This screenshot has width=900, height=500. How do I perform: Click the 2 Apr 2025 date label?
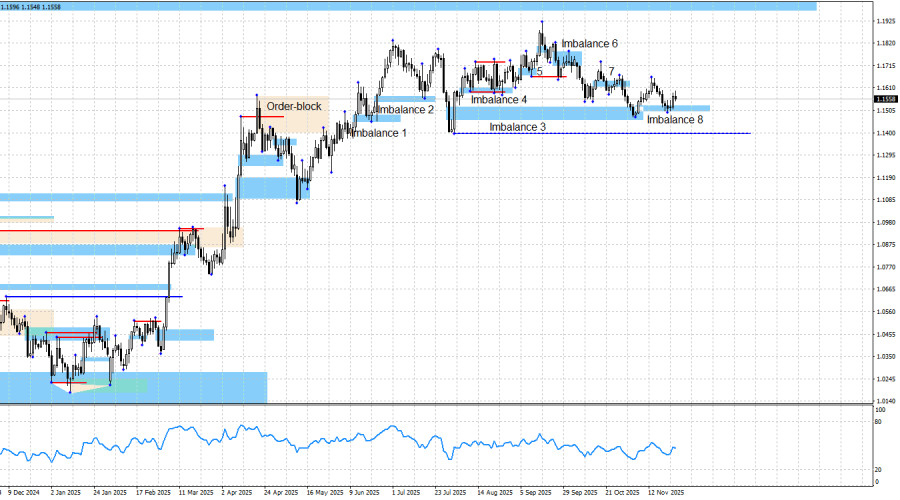tap(237, 493)
